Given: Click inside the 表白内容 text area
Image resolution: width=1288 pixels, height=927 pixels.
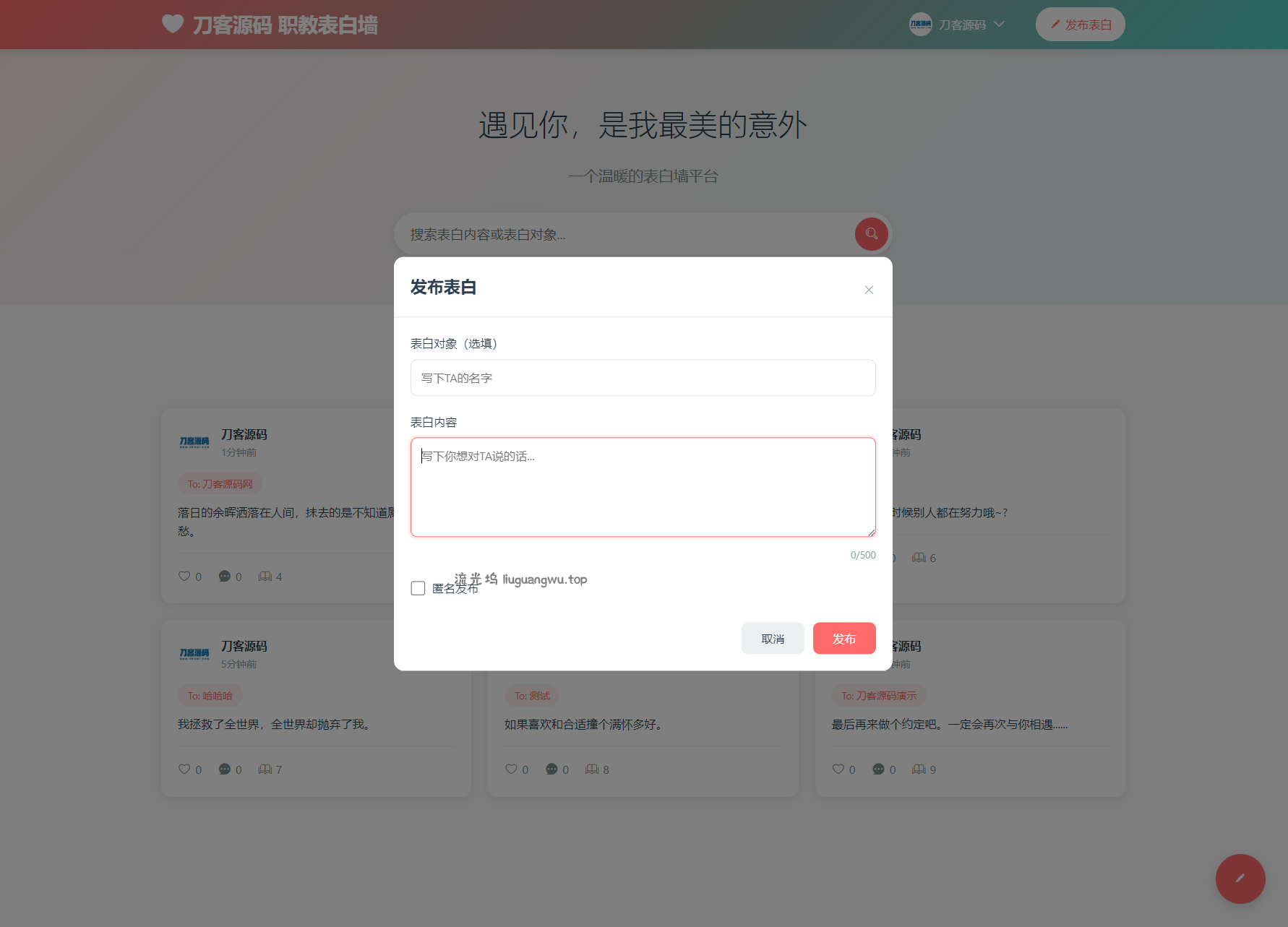Looking at the screenshot, I should 643,487.
